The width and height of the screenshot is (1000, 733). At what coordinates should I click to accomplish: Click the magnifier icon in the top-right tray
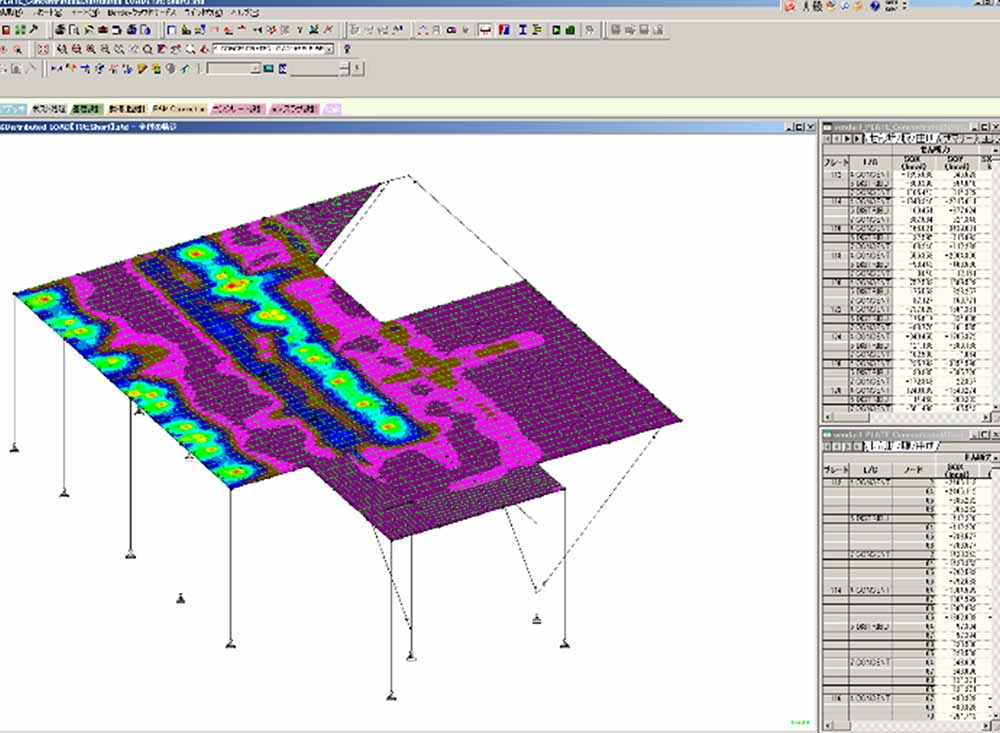point(845,6)
